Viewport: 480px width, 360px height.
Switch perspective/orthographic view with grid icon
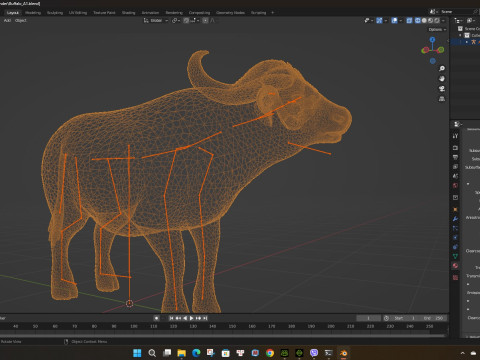(442, 99)
